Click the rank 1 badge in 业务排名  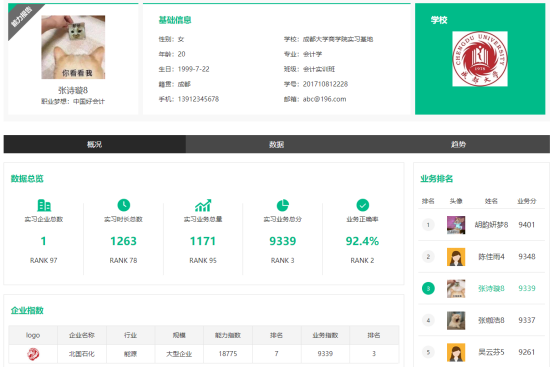pos(428,225)
